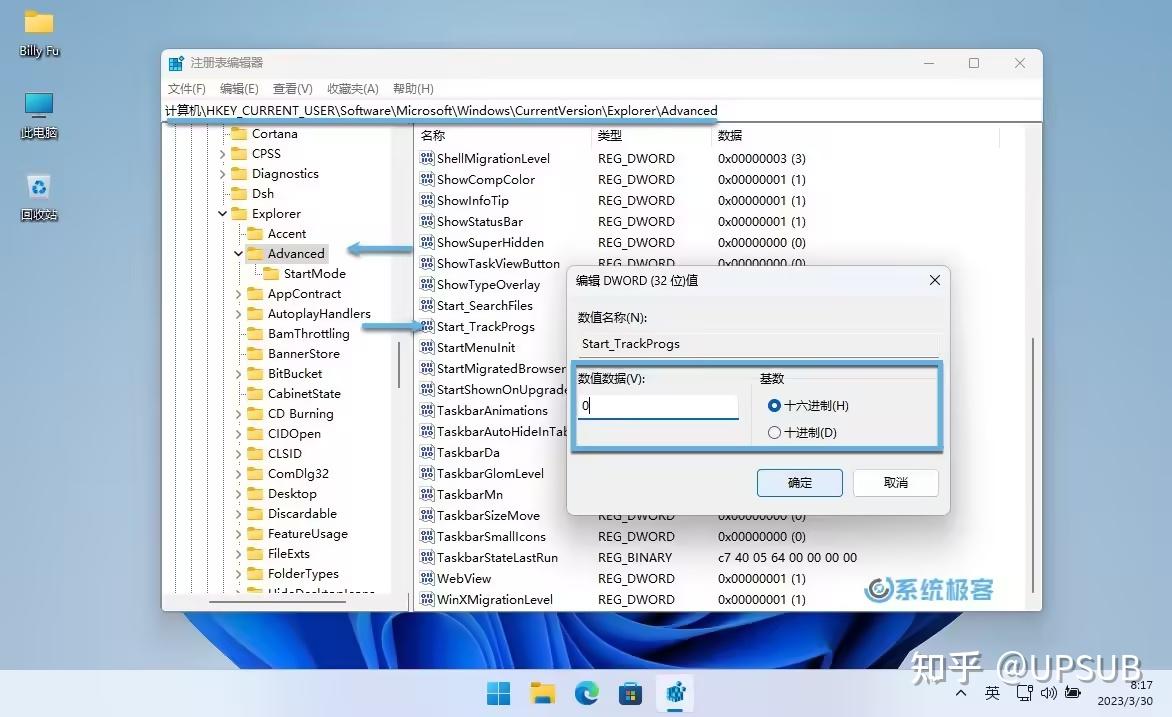Expand the AppContract tree node
Image resolution: width=1172 pixels, height=717 pixels.
coord(238,294)
